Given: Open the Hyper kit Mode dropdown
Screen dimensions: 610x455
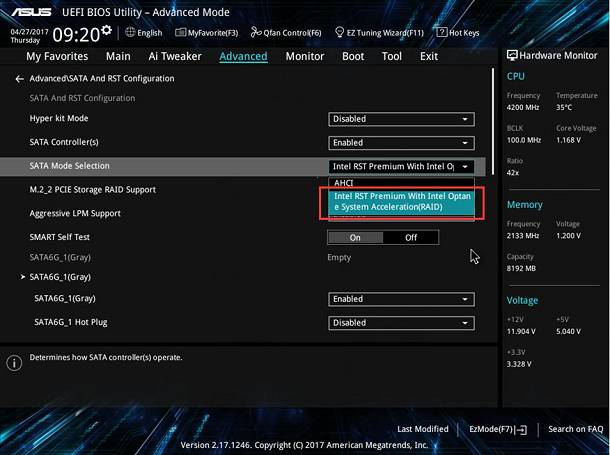Looking at the screenshot, I should (x=401, y=119).
